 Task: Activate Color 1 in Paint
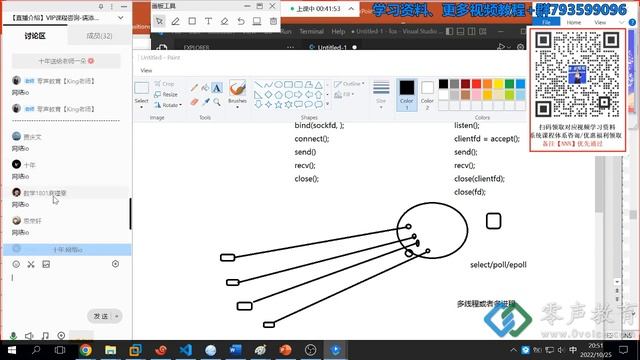(x=407, y=95)
